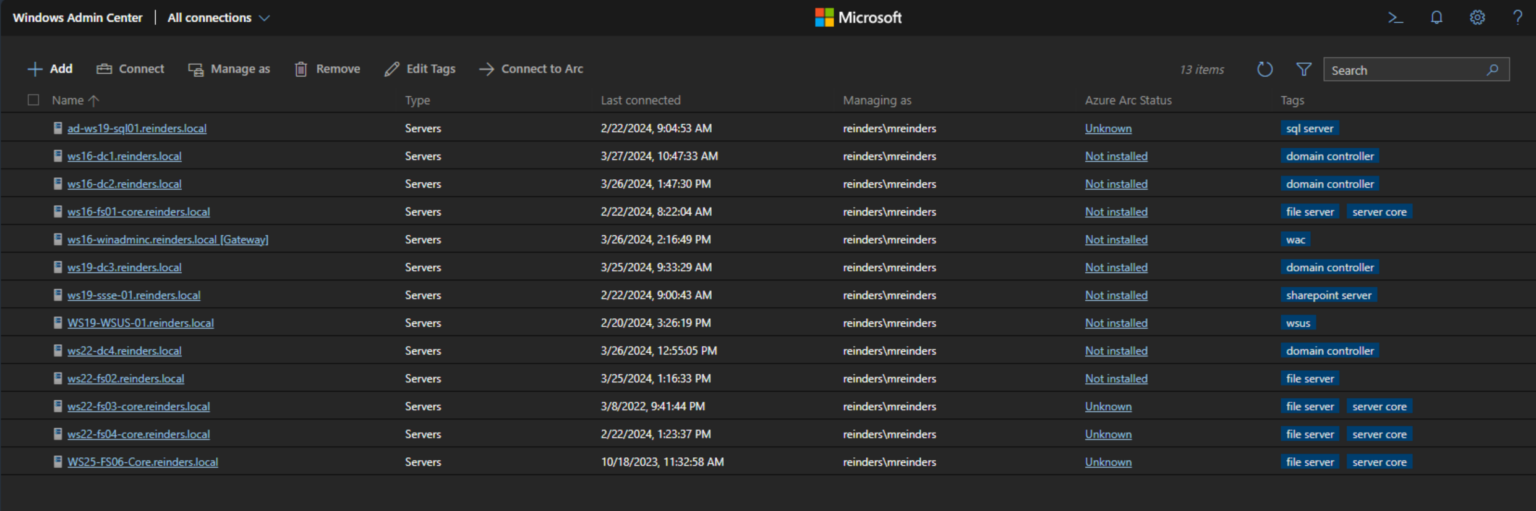The height and width of the screenshot is (511, 1536).
Task: Click server icon beside ws19-dc3
Action: coord(58,267)
